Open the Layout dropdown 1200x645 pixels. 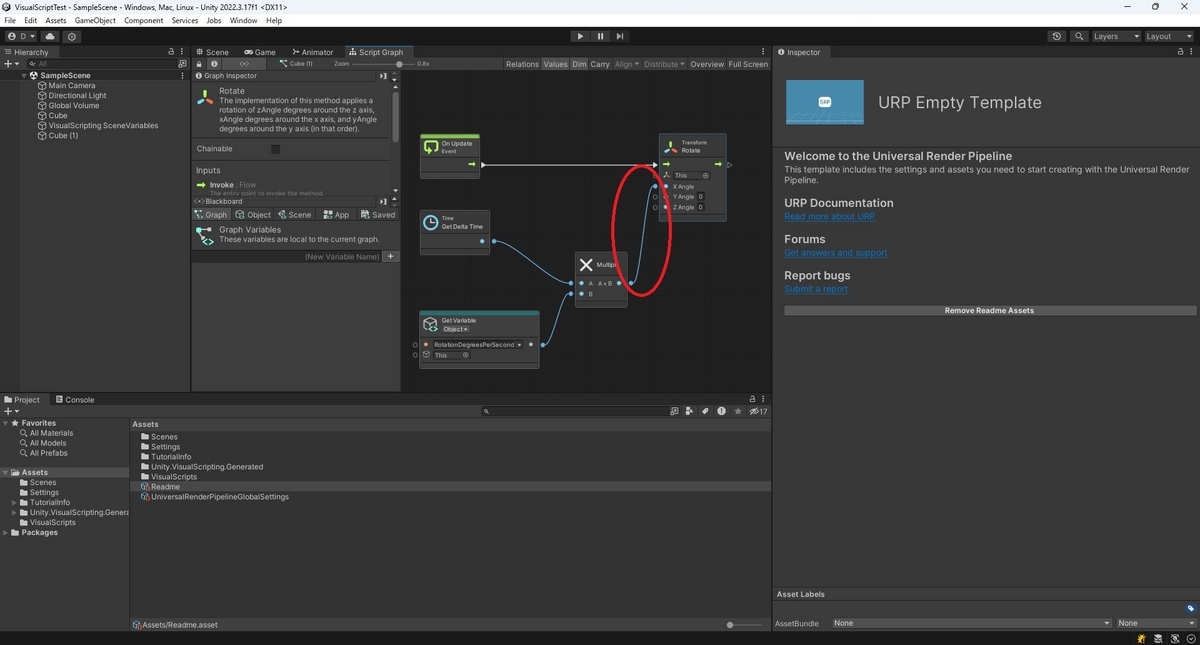point(1169,36)
